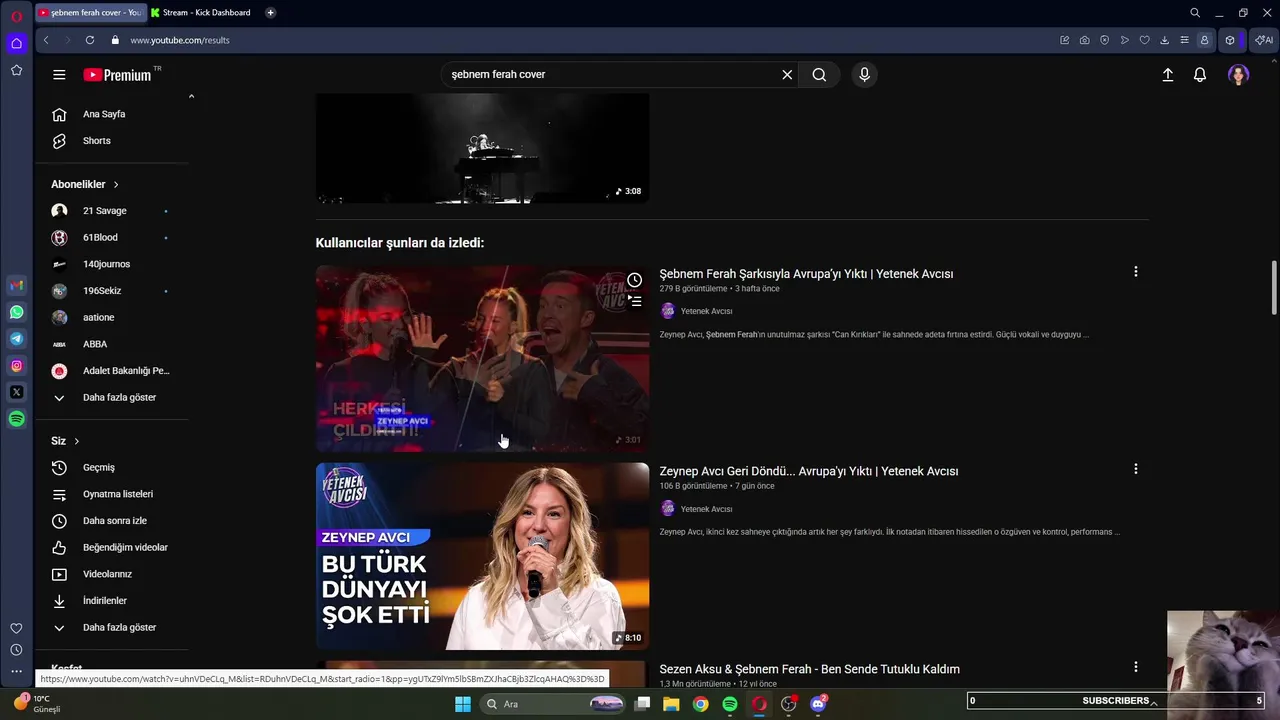
Task: Collapse sidebar scroll up arrow
Action: pyautogui.click(x=191, y=97)
